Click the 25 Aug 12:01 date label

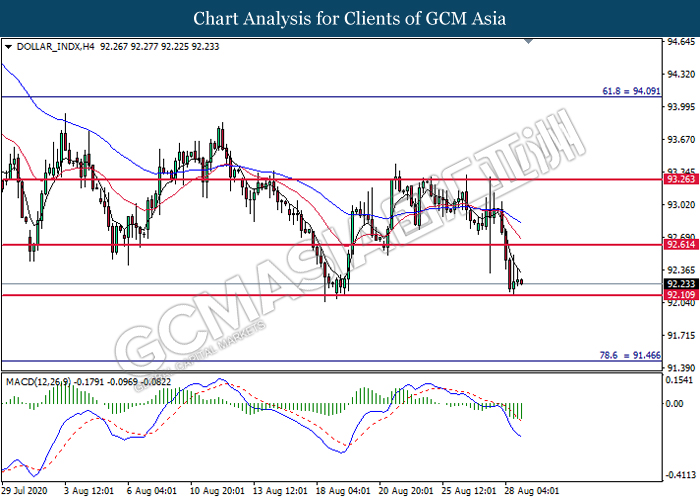469,491
